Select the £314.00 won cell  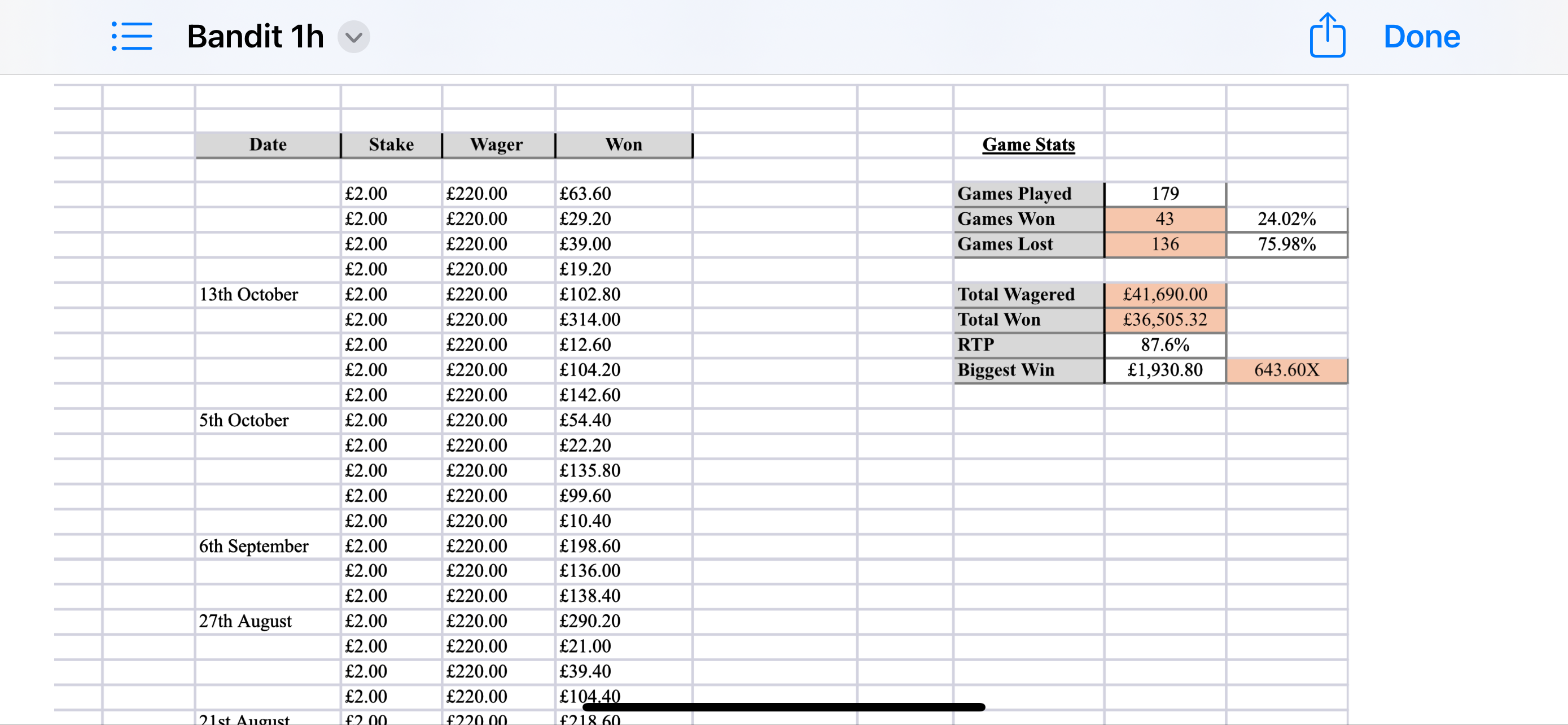tap(624, 320)
